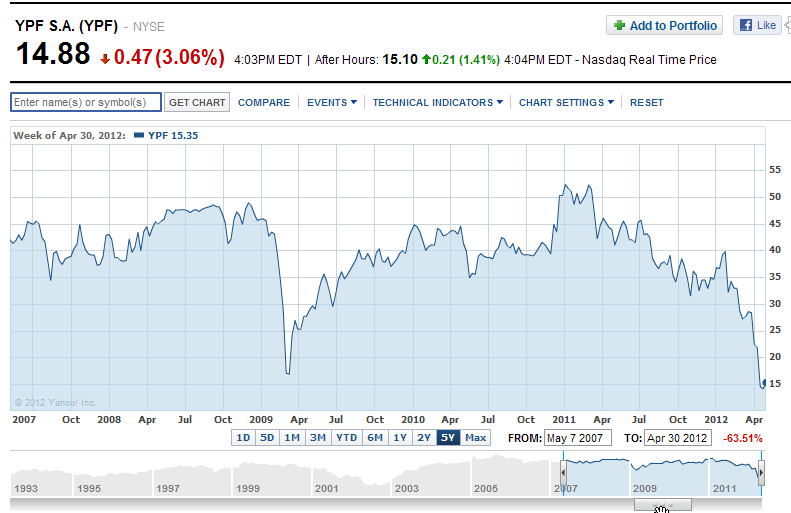Select the 5D time range
791x513 pixels.
pyautogui.click(x=267, y=438)
